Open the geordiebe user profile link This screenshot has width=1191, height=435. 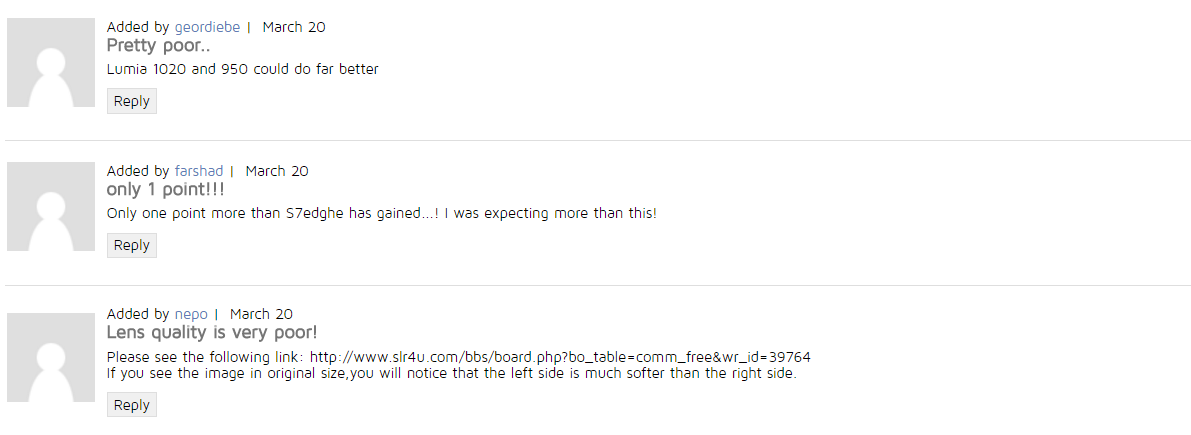coord(207,27)
